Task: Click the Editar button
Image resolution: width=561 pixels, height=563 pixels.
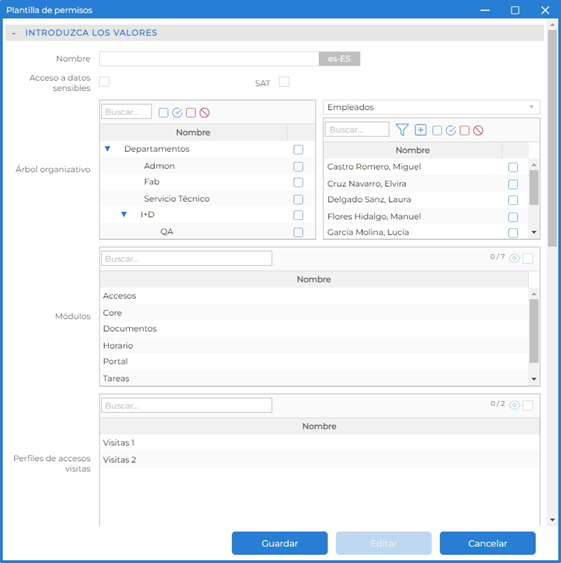Action: [x=384, y=543]
